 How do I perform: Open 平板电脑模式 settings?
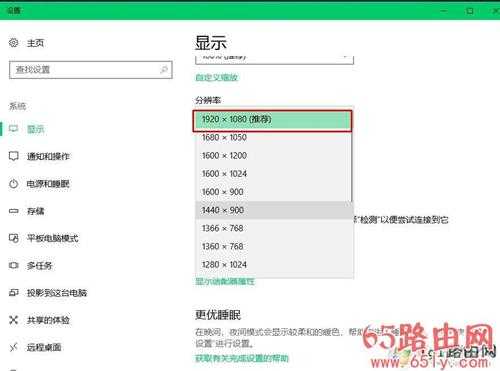click(x=53, y=238)
